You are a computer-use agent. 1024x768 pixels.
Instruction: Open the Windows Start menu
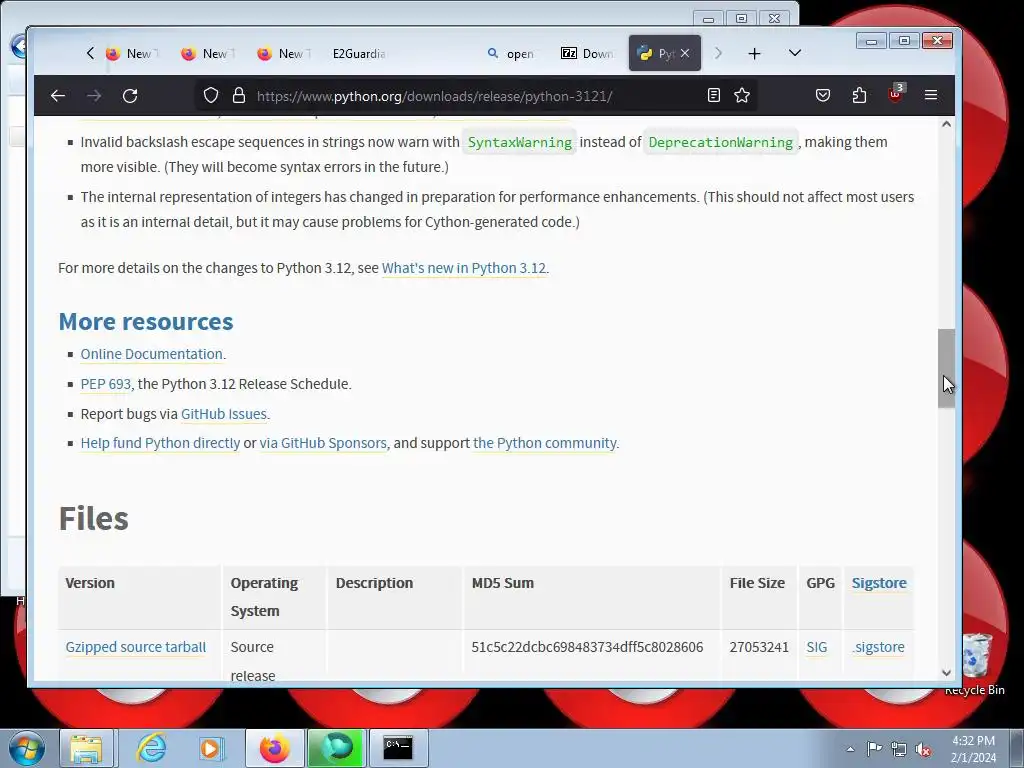tap(26, 748)
